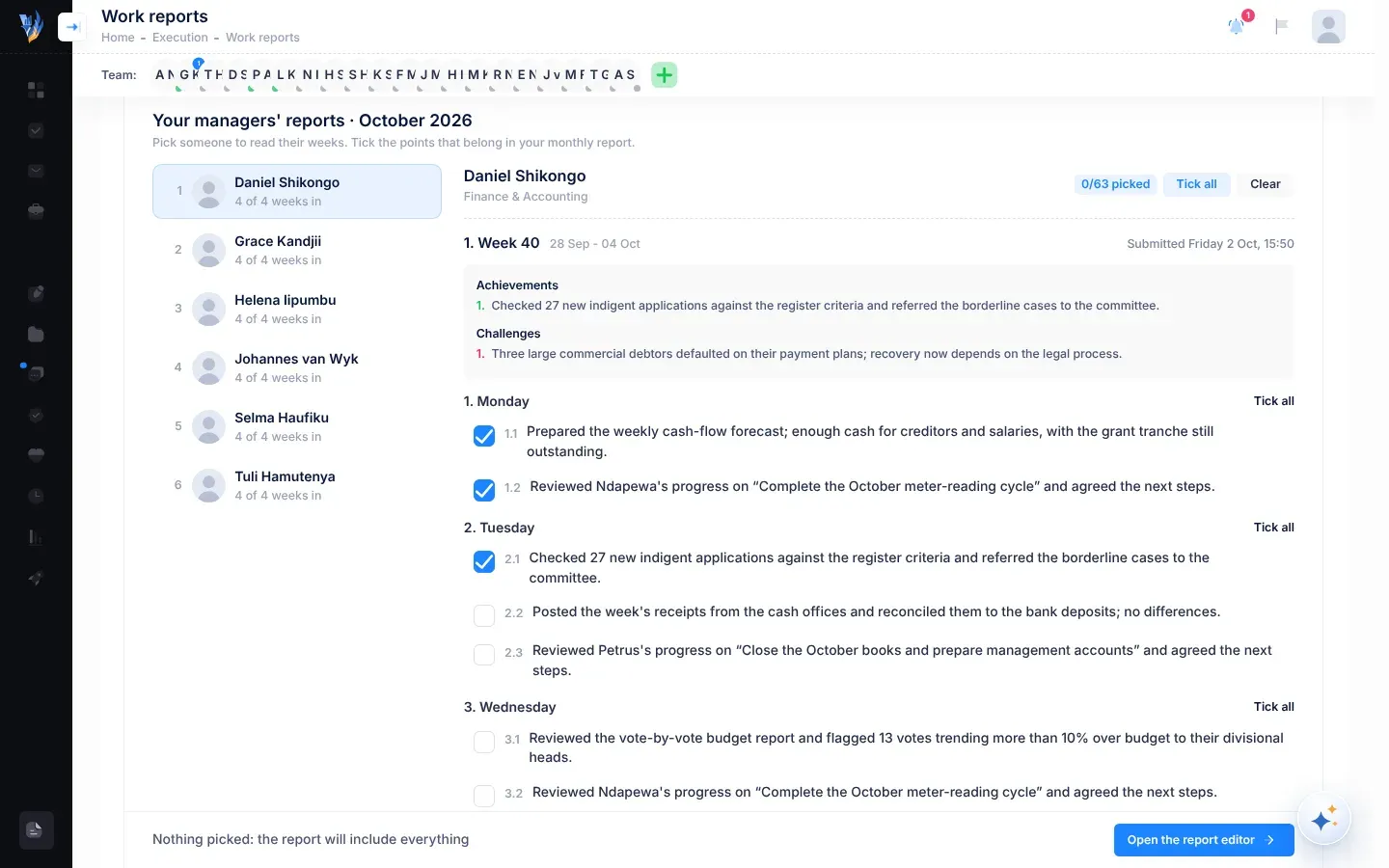The width and height of the screenshot is (1389, 868).
Task: Open the AI sparkle assistant button
Action: click(1323, 820)
